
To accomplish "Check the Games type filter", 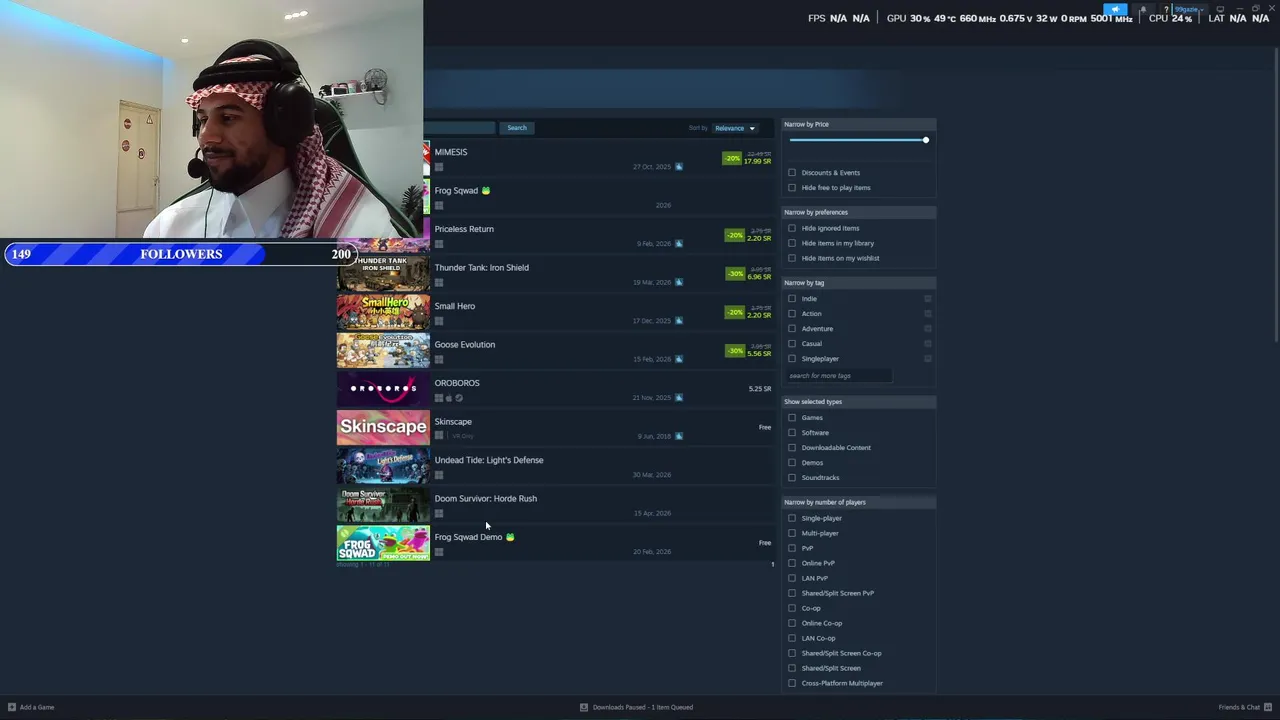I will pos(792,418).
